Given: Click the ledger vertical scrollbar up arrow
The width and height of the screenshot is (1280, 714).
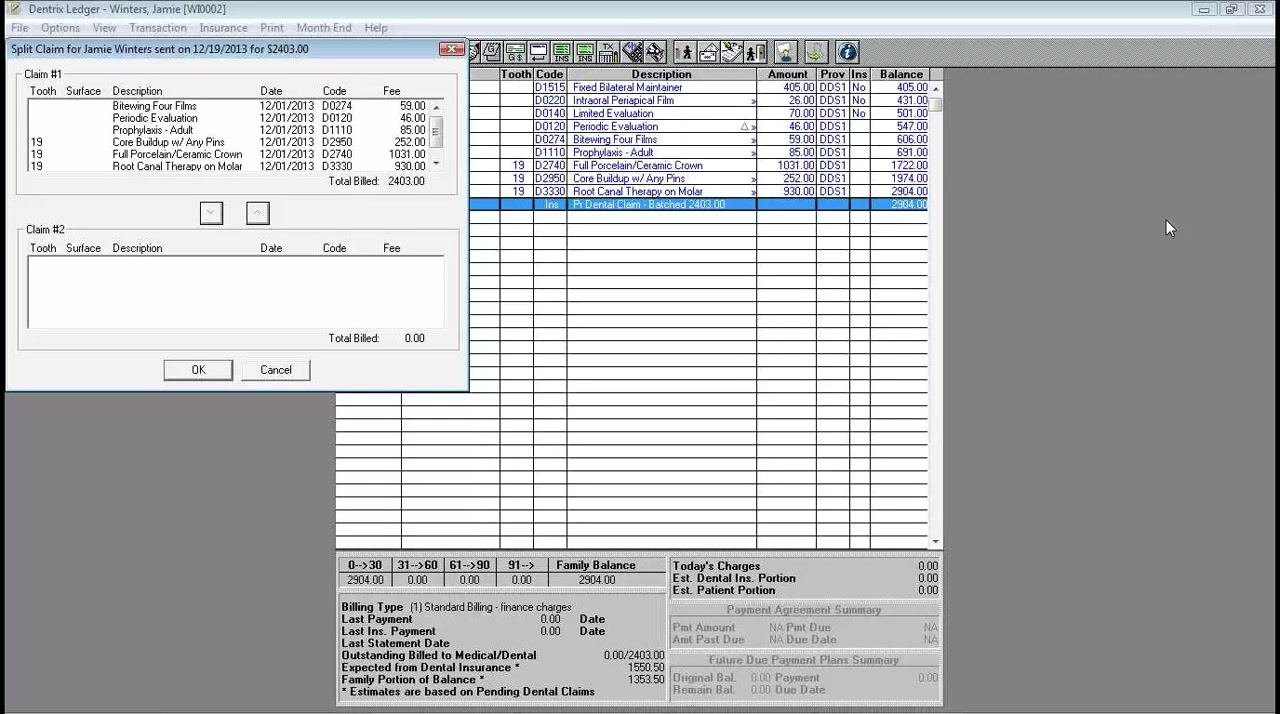Looking at the screenshot, I should point(936,89).
